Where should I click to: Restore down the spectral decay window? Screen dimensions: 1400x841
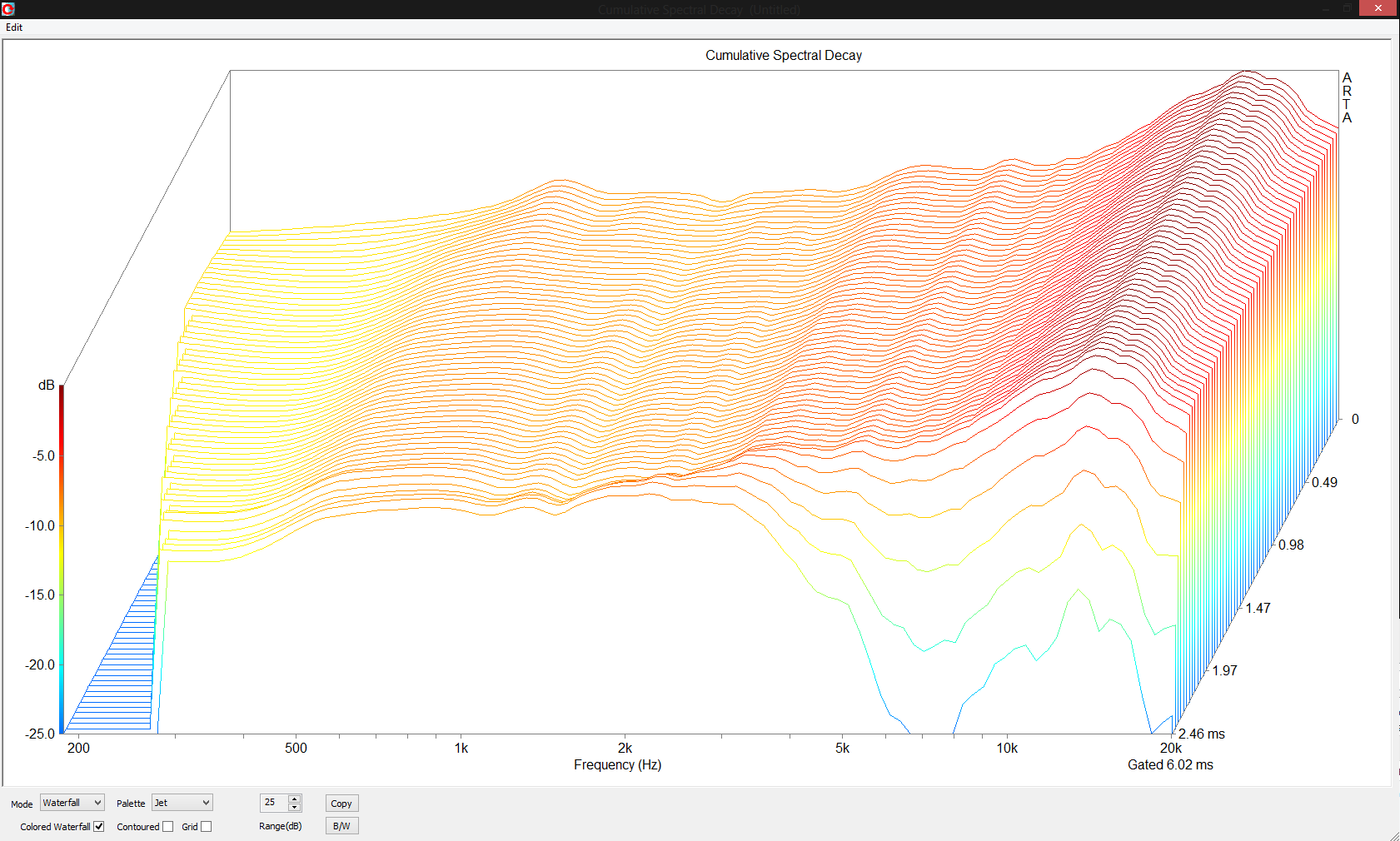(1348, 8)
